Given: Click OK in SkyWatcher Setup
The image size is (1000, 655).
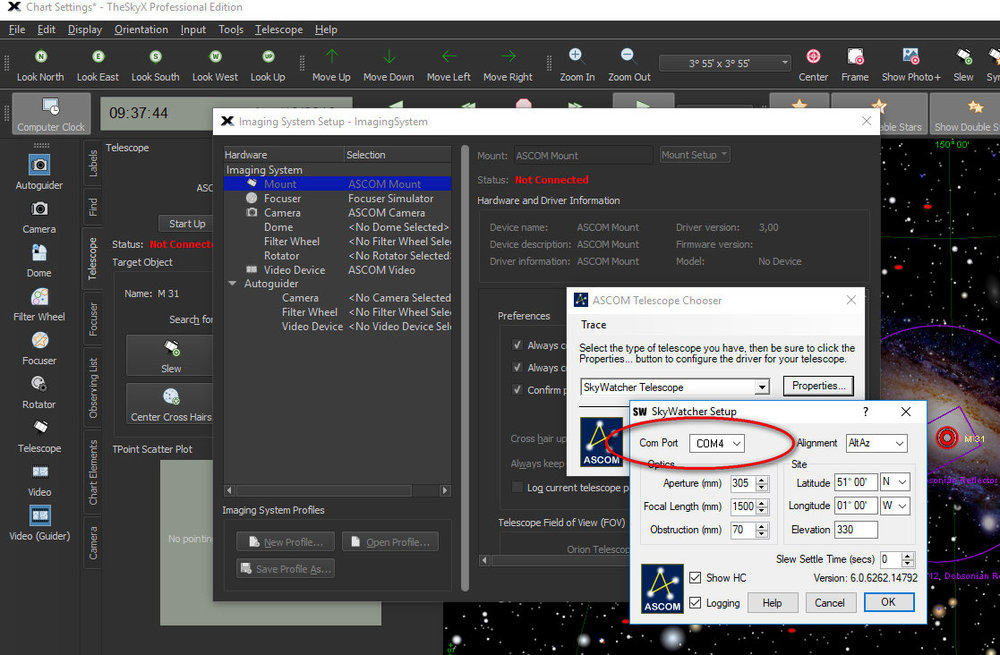Looking at the screenshot, I should tap(888, 602).
